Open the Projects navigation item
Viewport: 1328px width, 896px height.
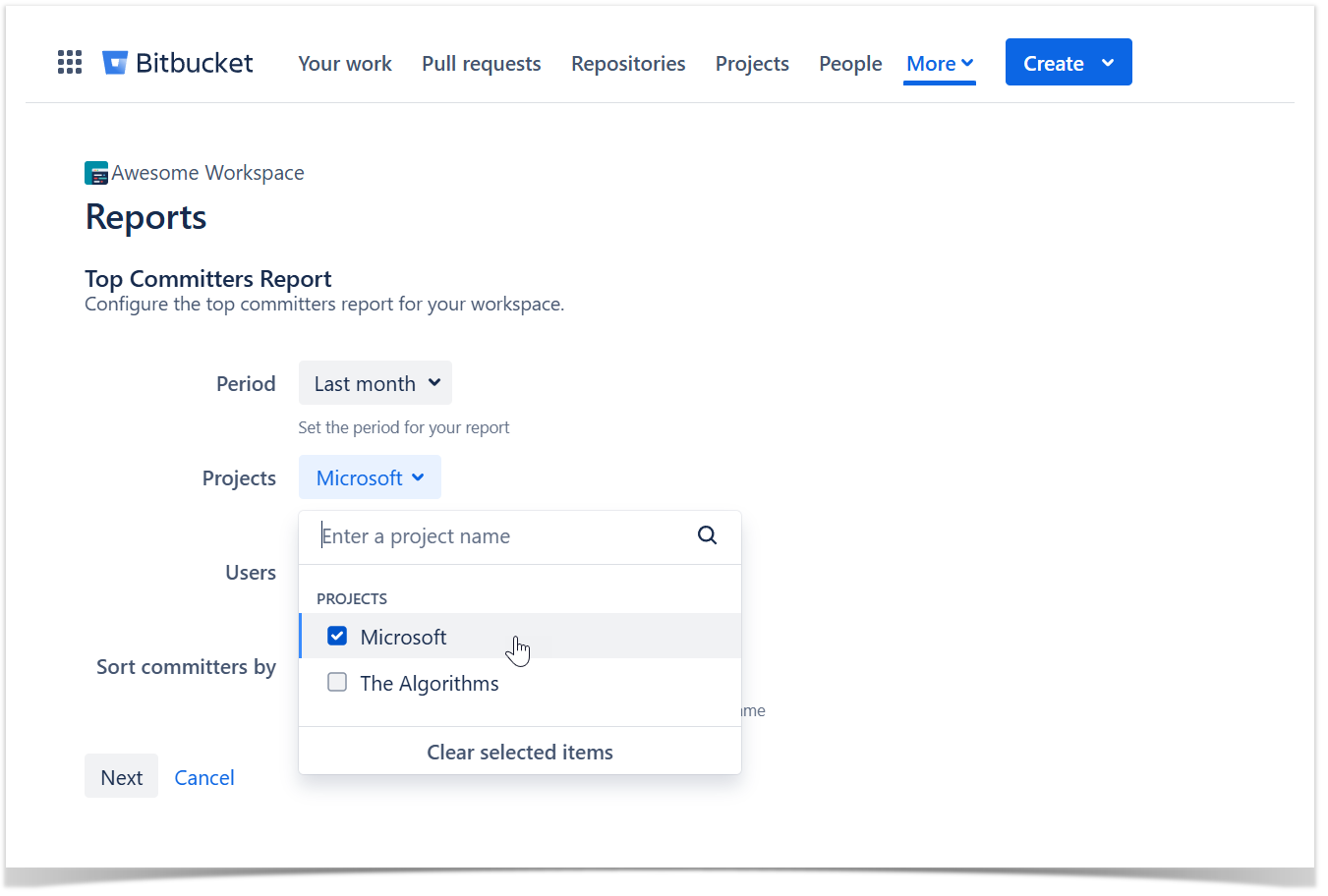(x=752, y=64)
